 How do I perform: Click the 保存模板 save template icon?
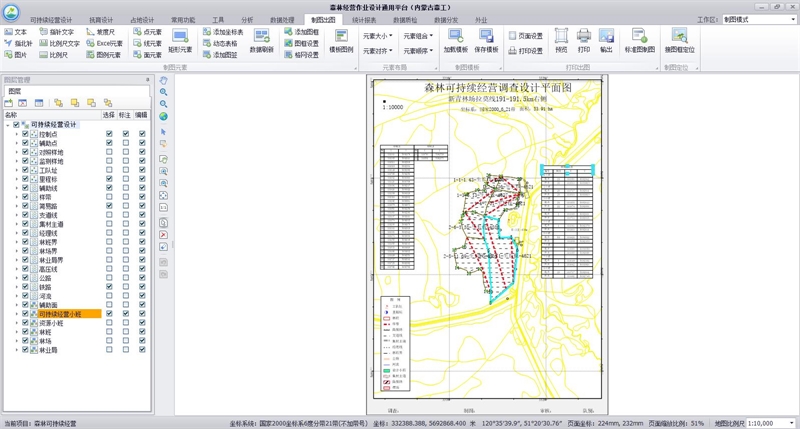[x=487, y=38]
